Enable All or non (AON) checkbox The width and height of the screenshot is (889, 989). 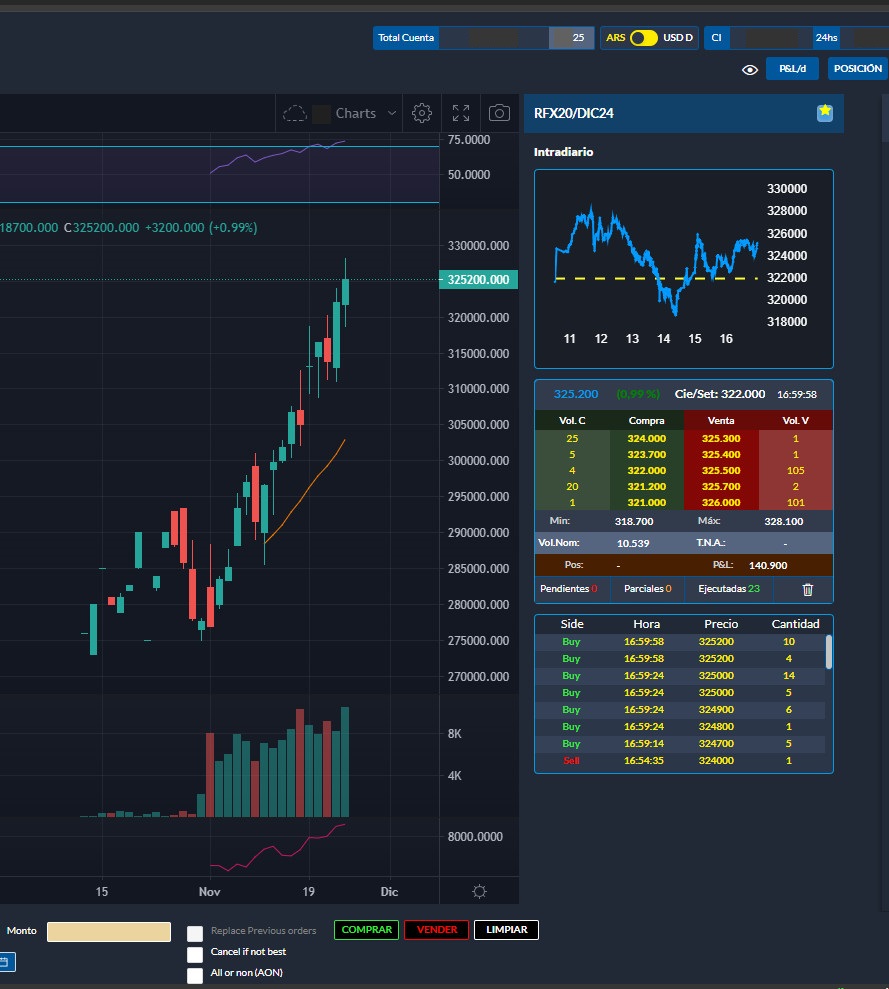coord(195,976)
